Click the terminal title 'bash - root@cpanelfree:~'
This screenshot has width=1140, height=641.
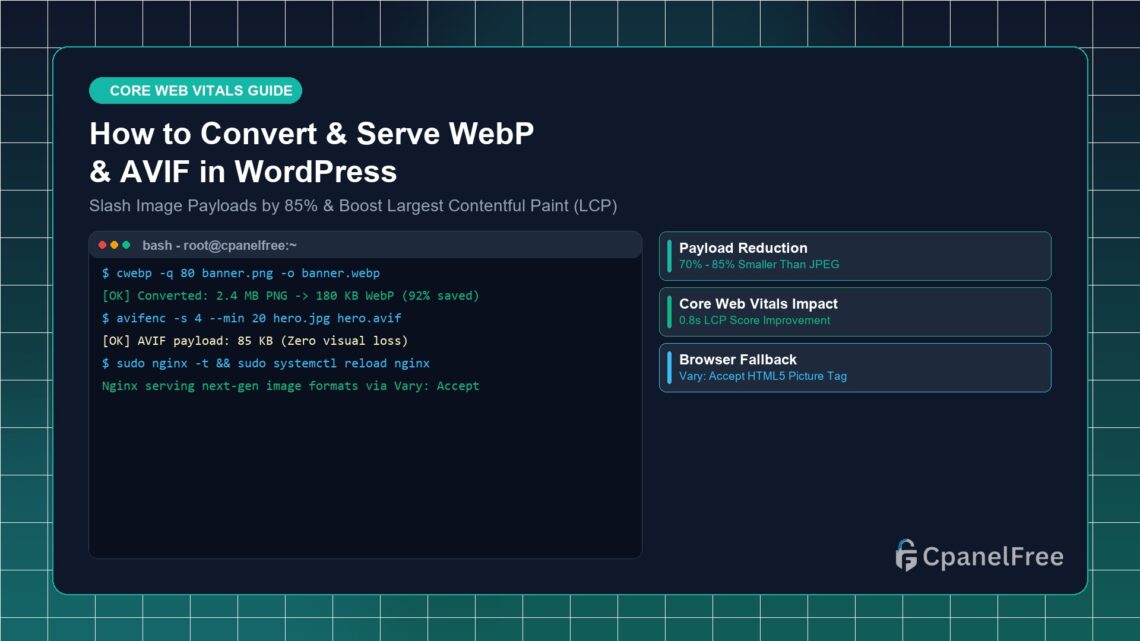click(220, 246)
